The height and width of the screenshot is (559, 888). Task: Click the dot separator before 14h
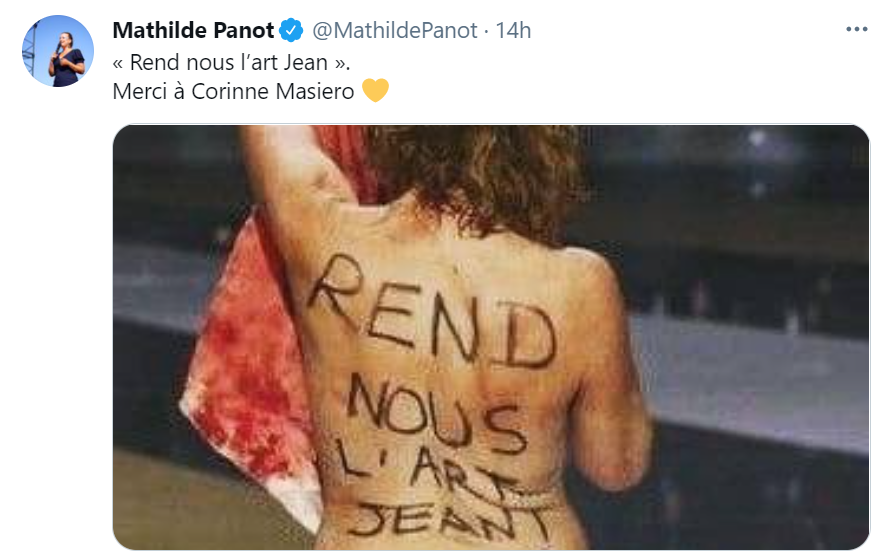pyautogui.click(x=486, y=31)
